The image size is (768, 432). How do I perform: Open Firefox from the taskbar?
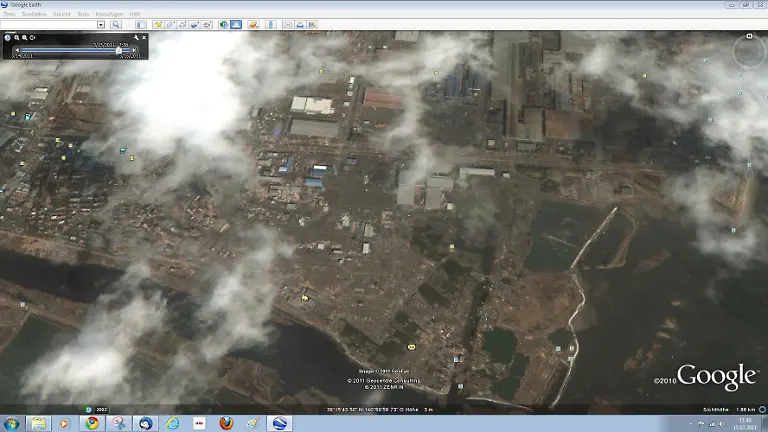click(225, 423)
